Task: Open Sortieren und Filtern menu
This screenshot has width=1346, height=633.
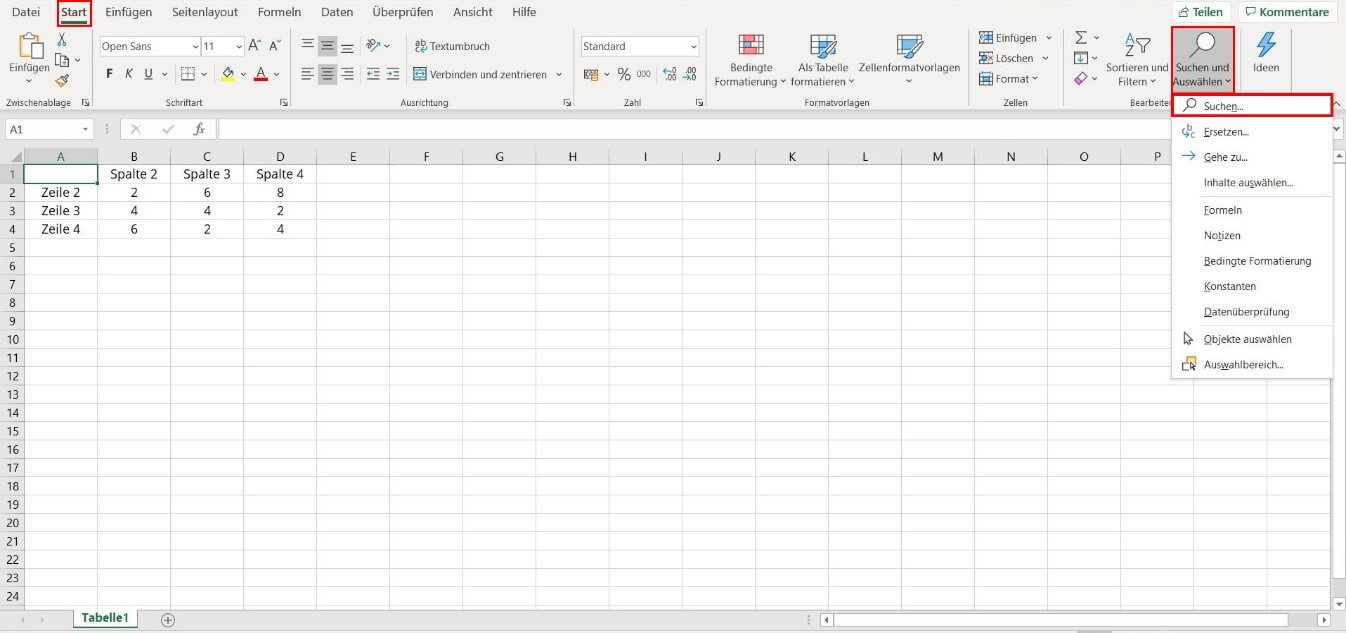Action: point(1137,60)
